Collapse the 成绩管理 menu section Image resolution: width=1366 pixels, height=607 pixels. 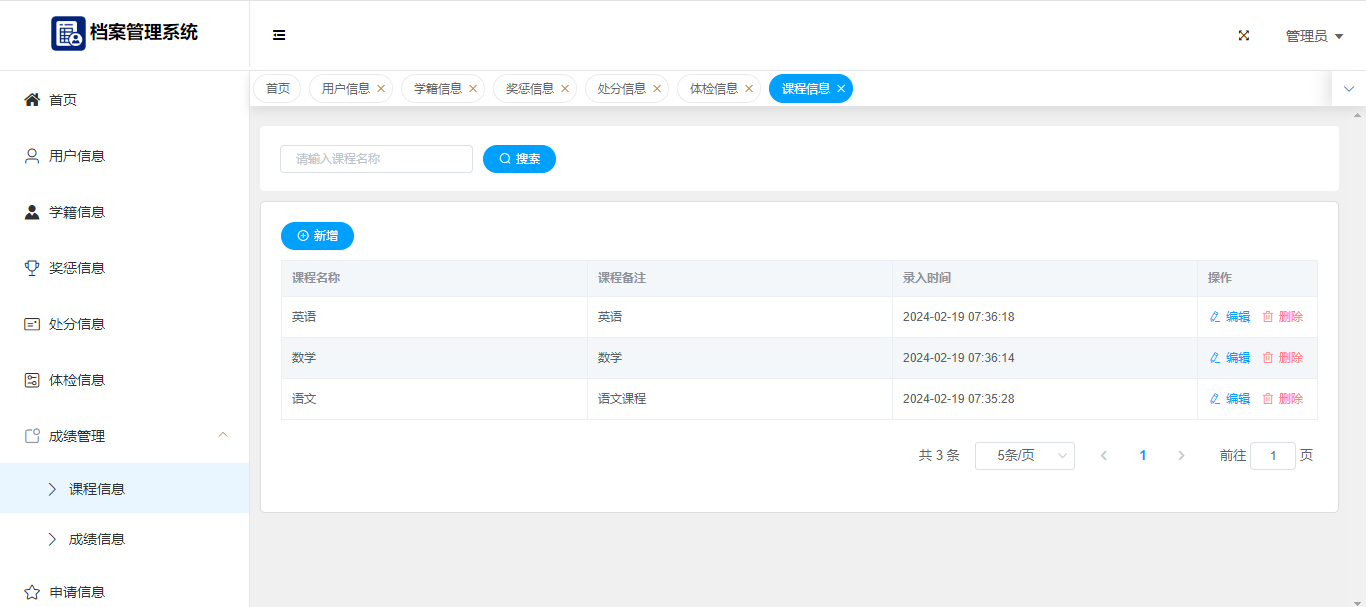point(223,435)
